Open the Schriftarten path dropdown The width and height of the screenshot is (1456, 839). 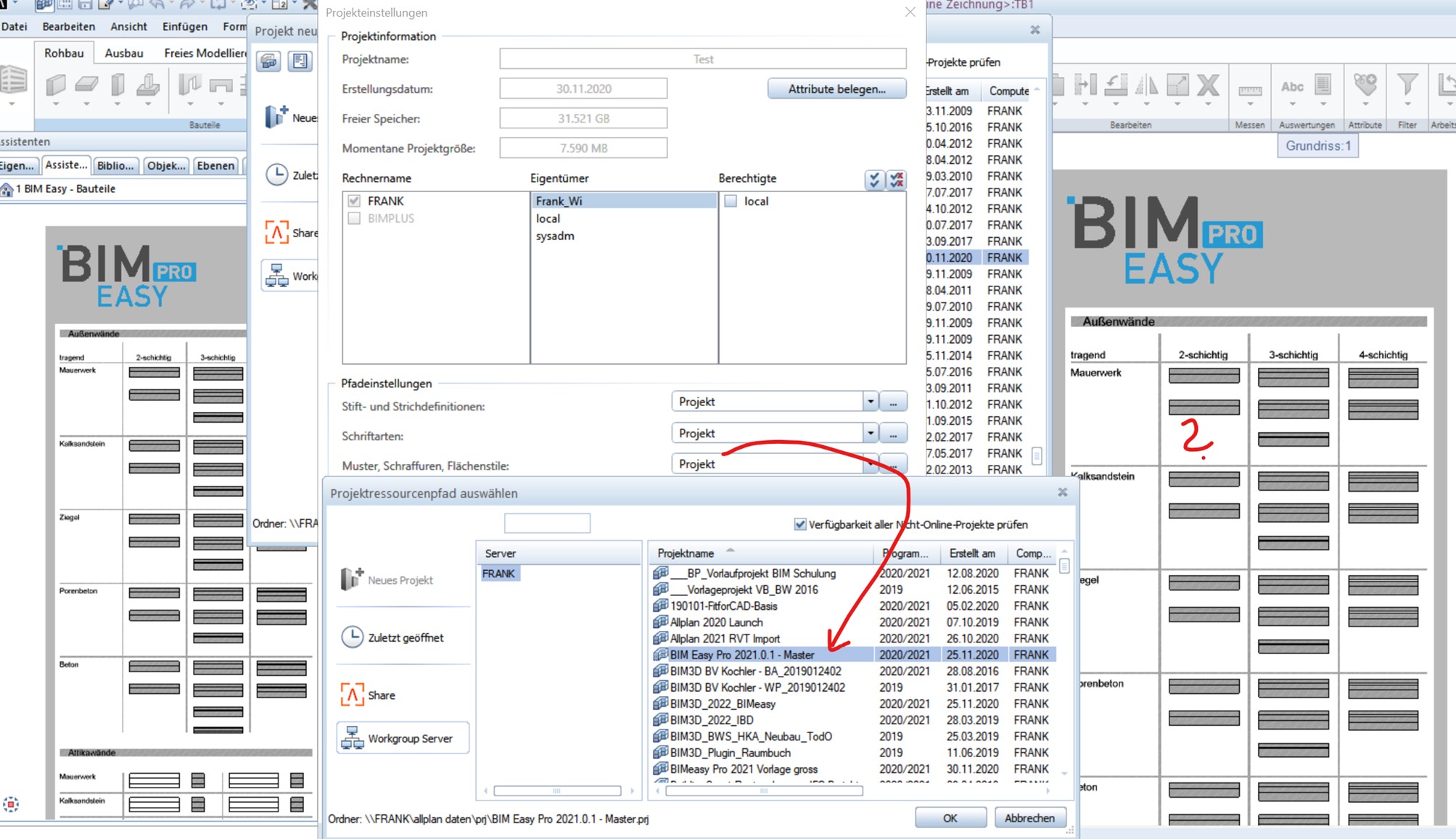pyautogui.click(x=870, y=434)
